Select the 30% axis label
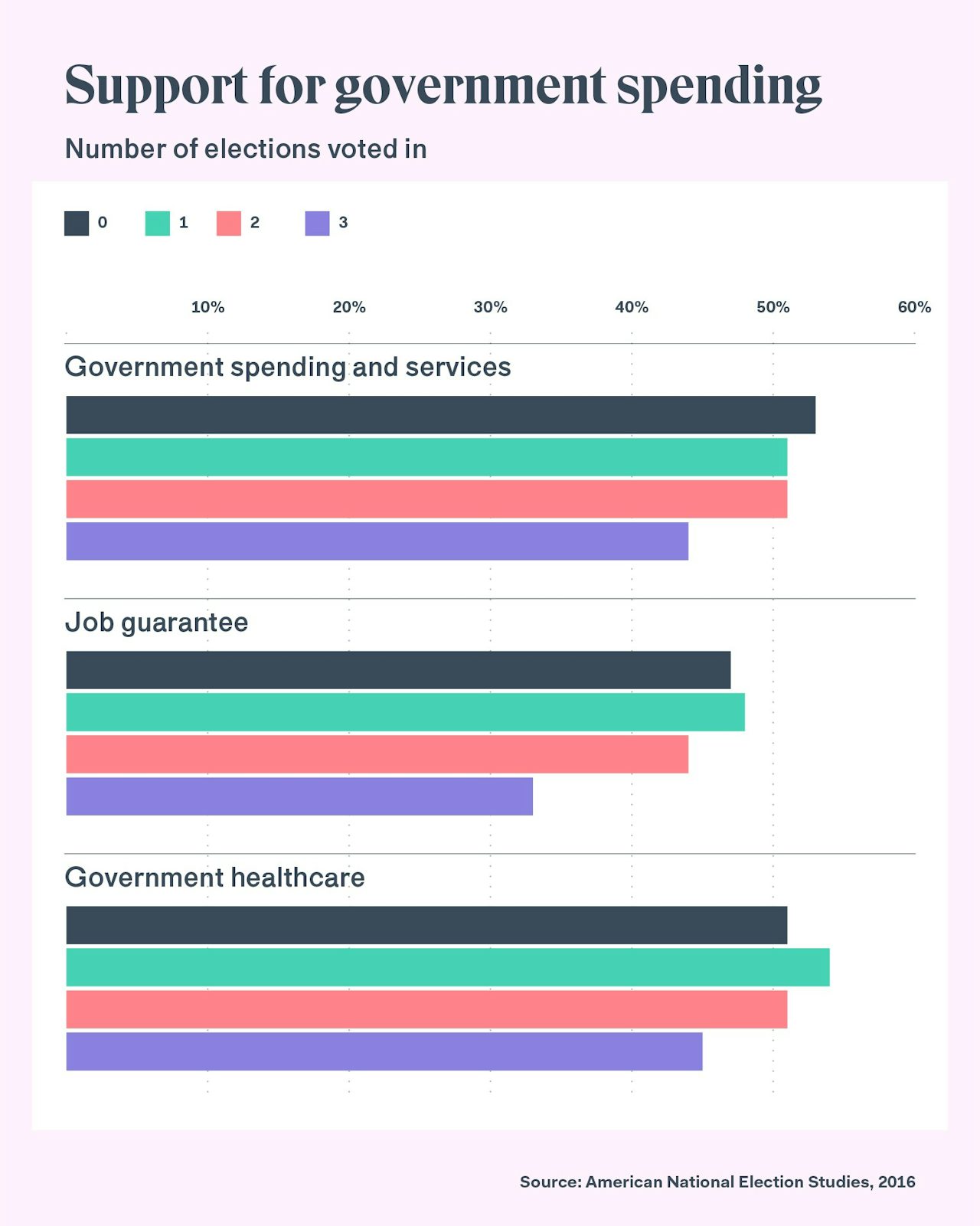The width and height of the screenshot is (980, 1226). (490, 308)
